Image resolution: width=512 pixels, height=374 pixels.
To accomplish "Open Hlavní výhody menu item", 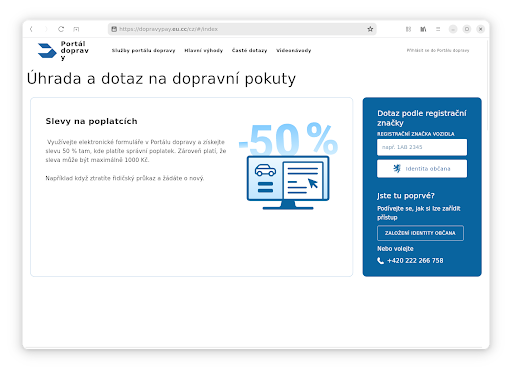I will click(x=204, y=51).
